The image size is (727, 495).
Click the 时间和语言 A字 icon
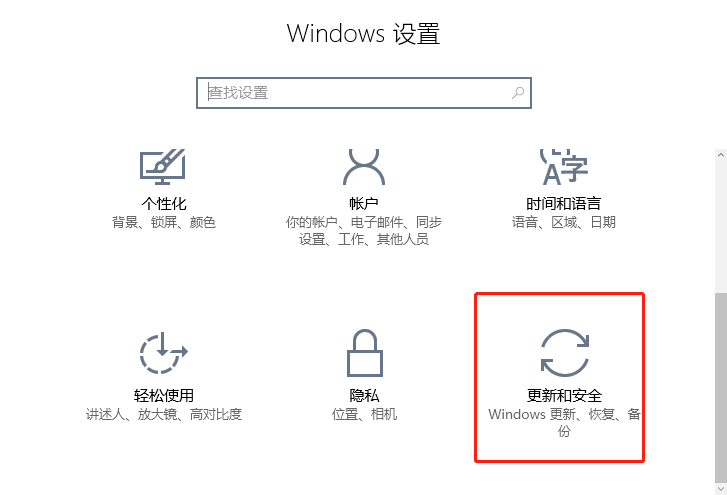(x=564, y=167)
